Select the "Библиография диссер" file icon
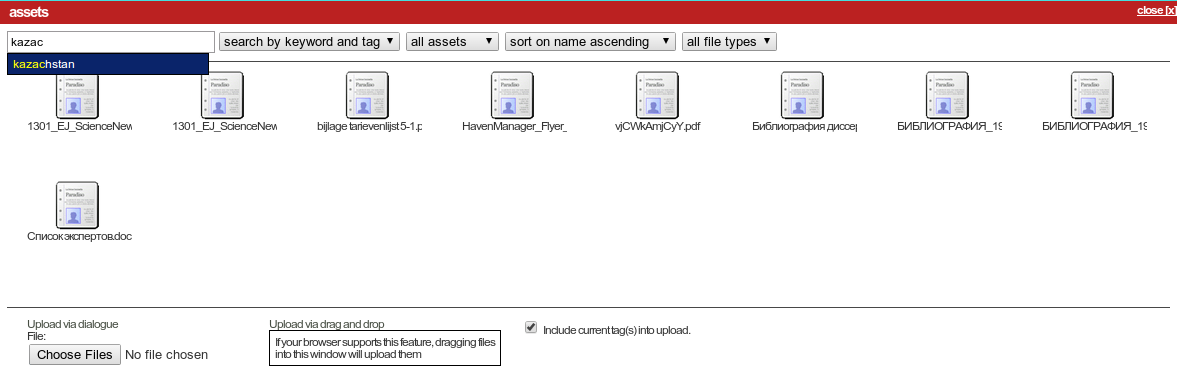Screen dimensions: 1177x369 (x=802, y=94)
